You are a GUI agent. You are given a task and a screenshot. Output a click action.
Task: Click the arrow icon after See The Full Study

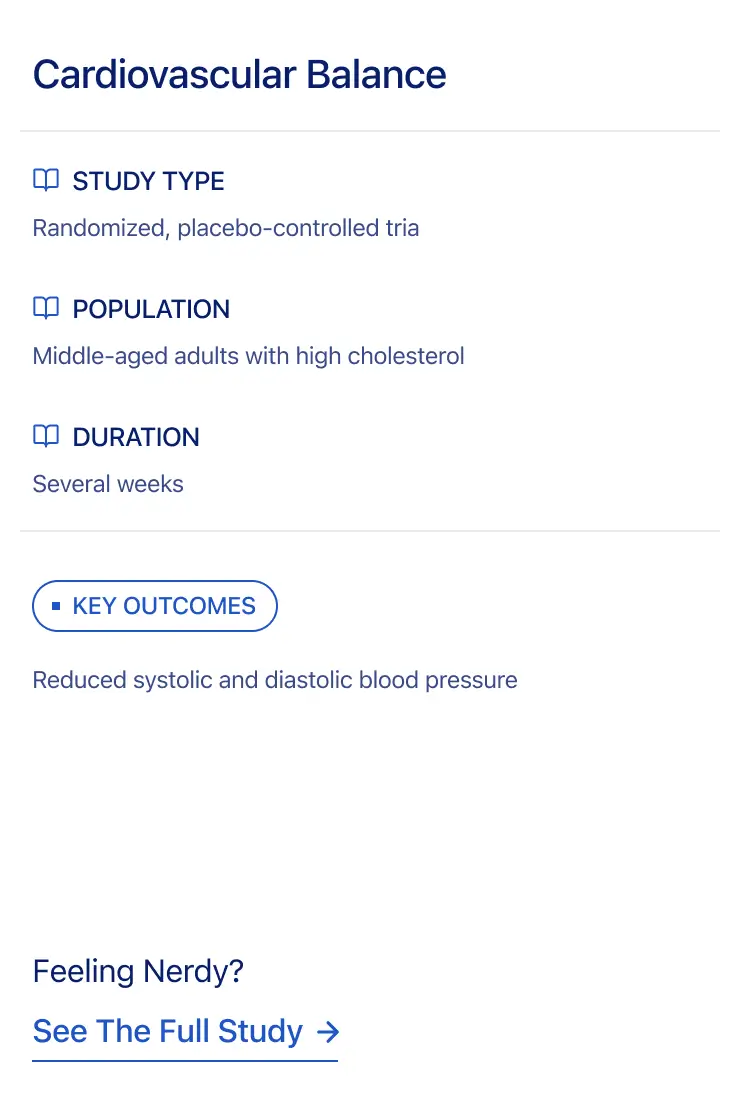pos(327,1031)
